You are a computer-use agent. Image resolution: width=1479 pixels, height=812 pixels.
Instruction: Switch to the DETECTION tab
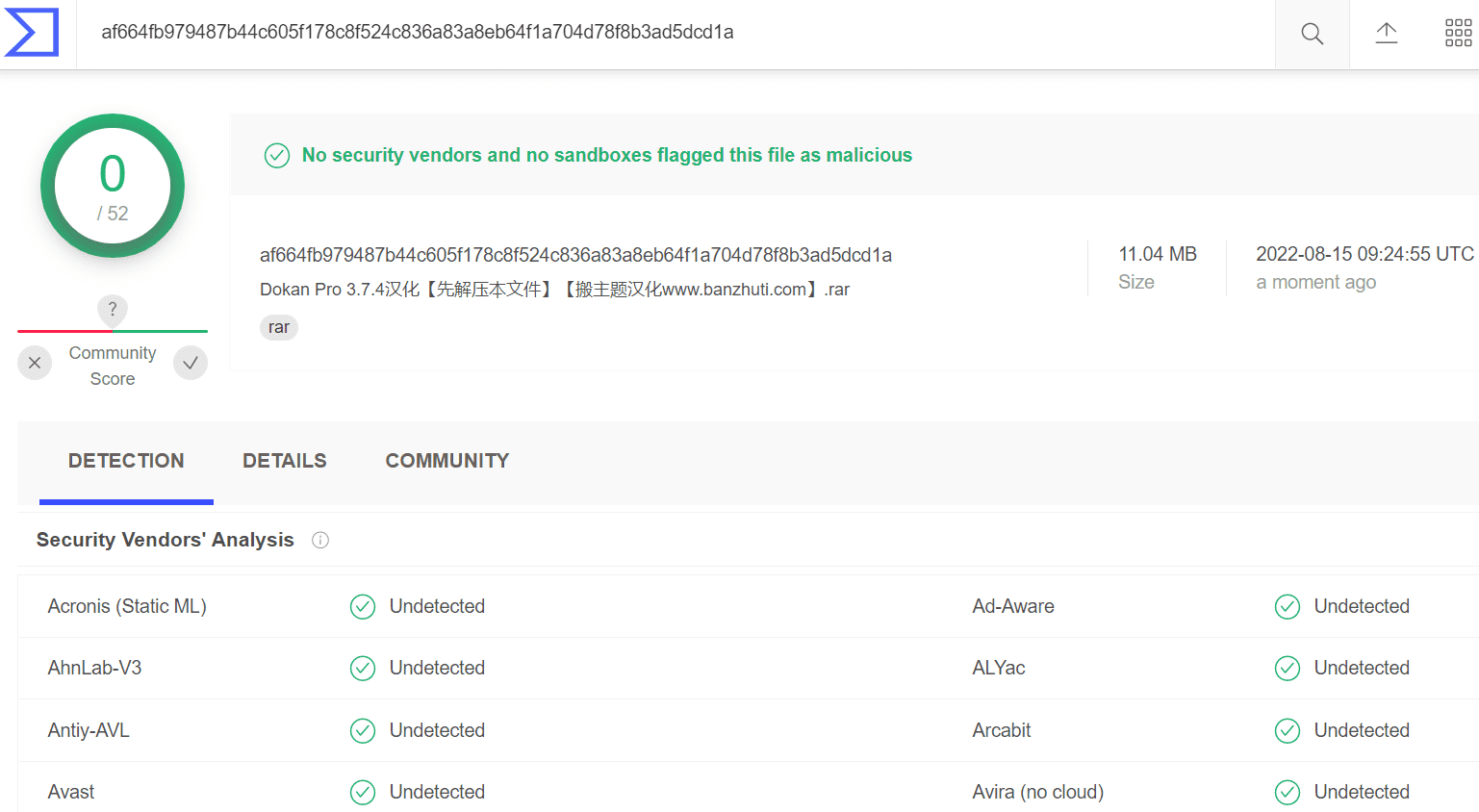click(x=126, y=462)
